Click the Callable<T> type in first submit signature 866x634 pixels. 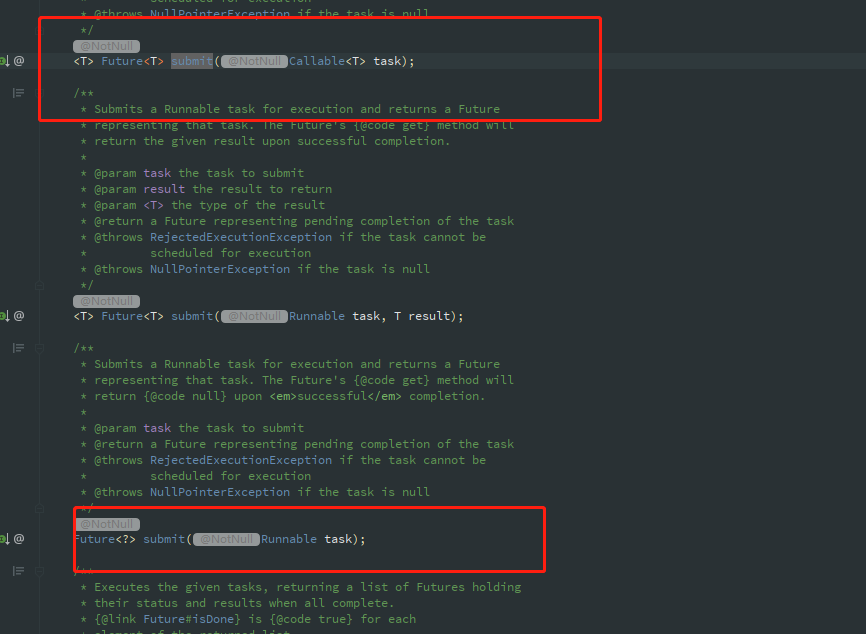click(327, 61)
